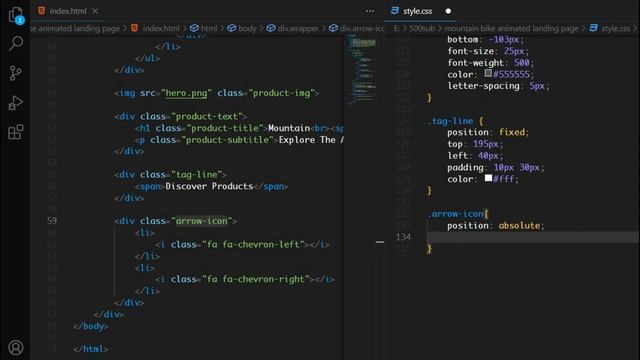Click the 'Discover Products' span text
This screenshot has width=640, height=360.
coord(209,186)
